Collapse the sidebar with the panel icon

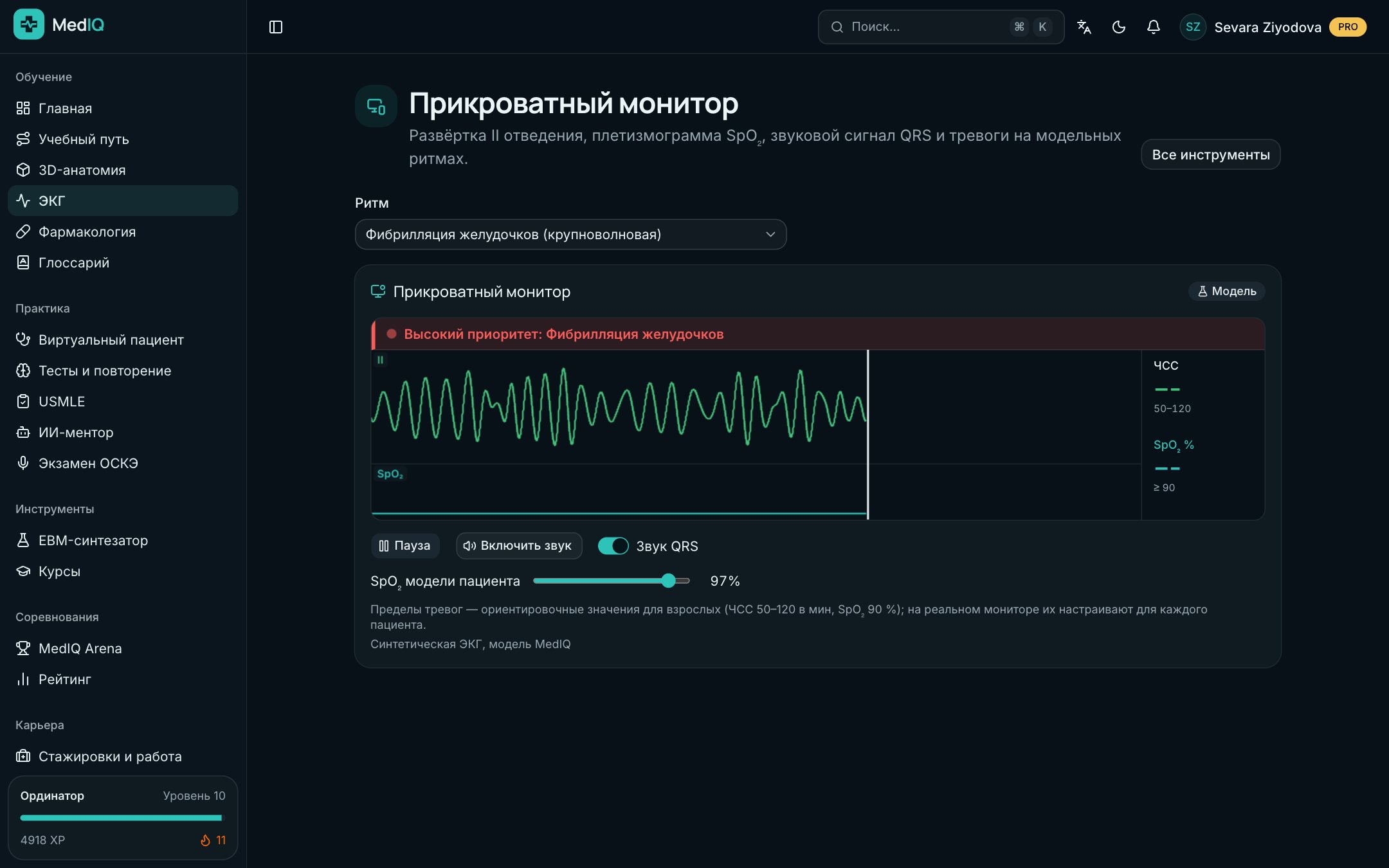276,27
